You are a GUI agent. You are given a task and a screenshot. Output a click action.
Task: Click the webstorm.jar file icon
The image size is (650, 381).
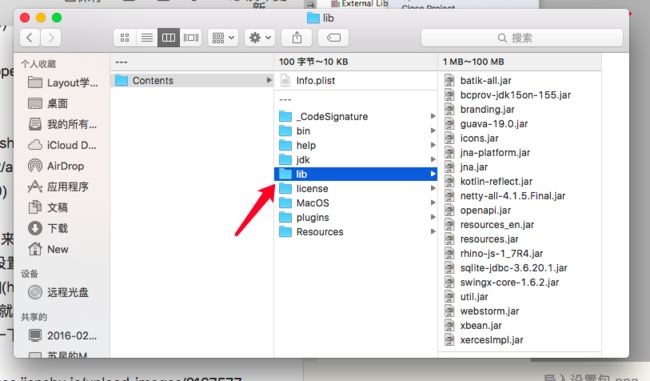[x=449, y=311]
